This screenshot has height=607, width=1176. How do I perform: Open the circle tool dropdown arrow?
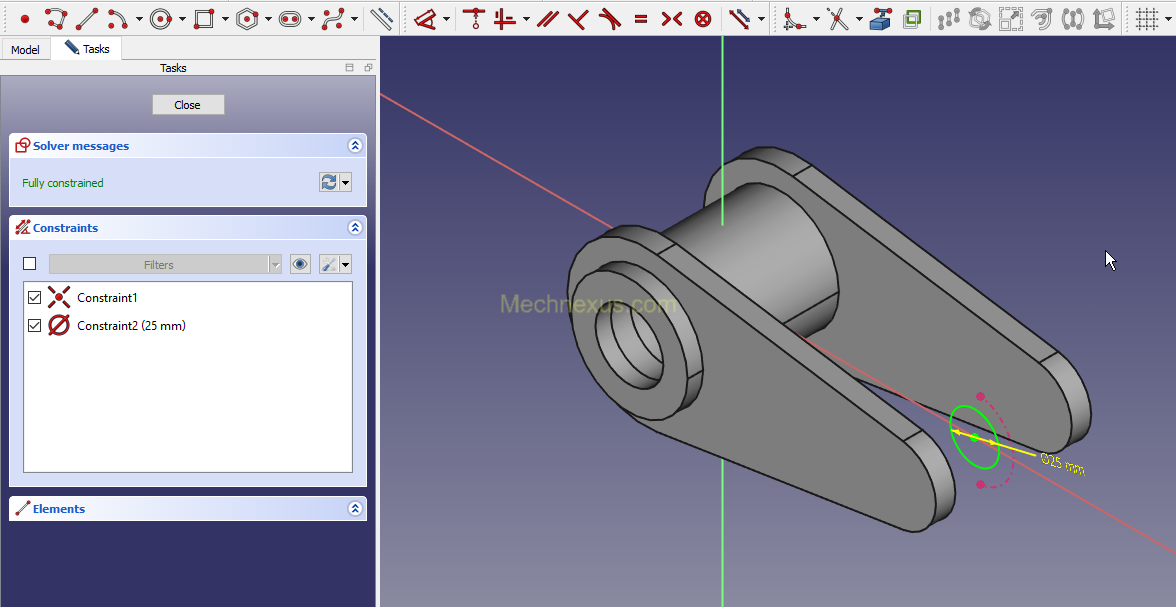(182, 19)
